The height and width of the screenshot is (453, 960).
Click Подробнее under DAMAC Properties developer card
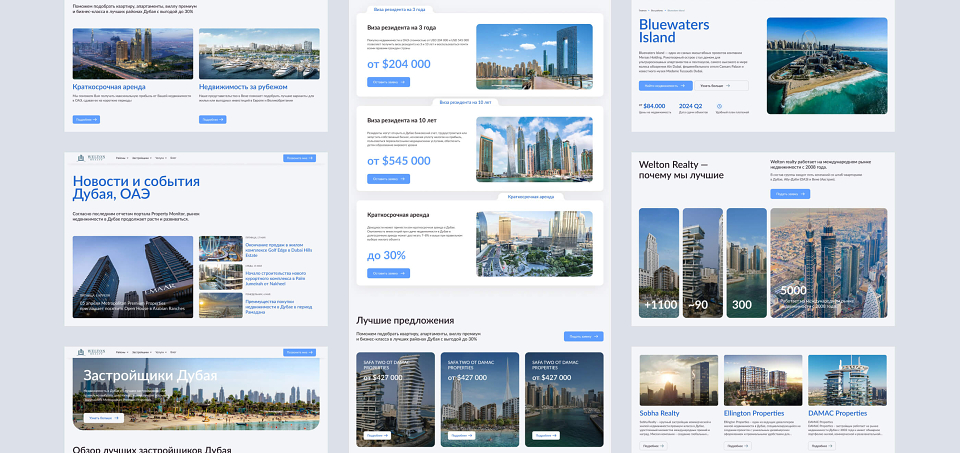click(822, 446)
